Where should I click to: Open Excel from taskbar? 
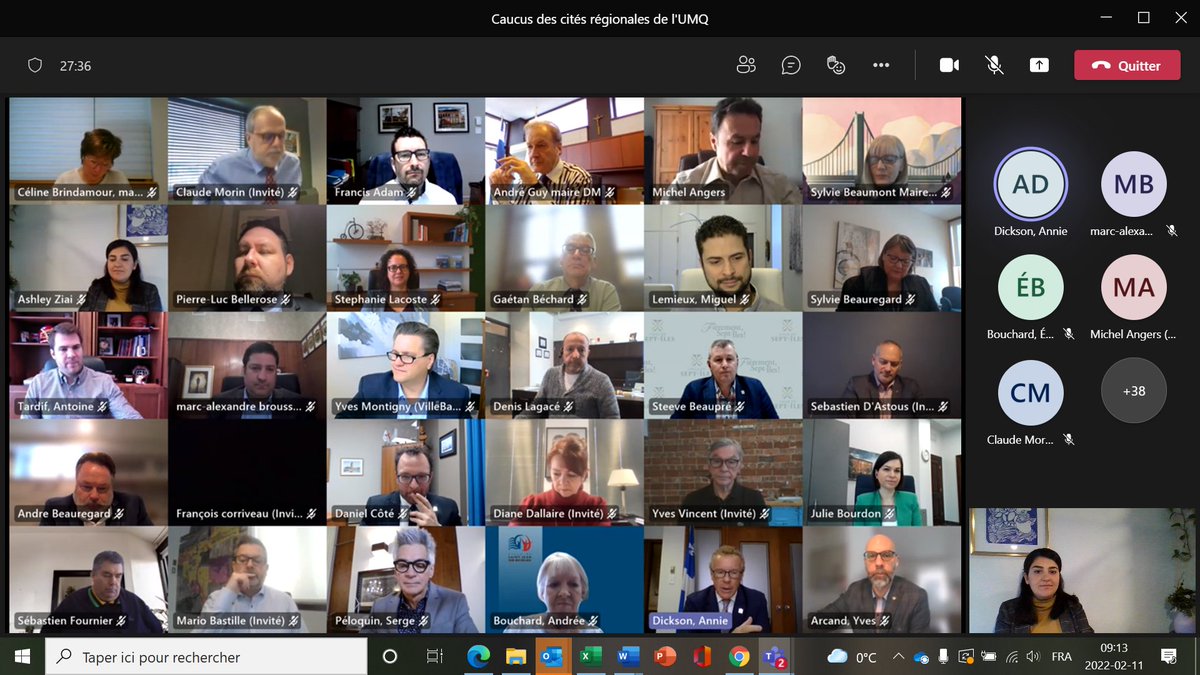click(x=590, y=657)
